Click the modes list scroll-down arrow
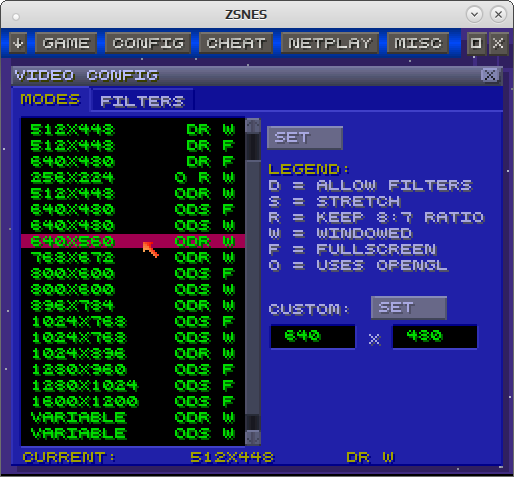The width and height of the screenshot is (514, 477). (x=253, y=437)
